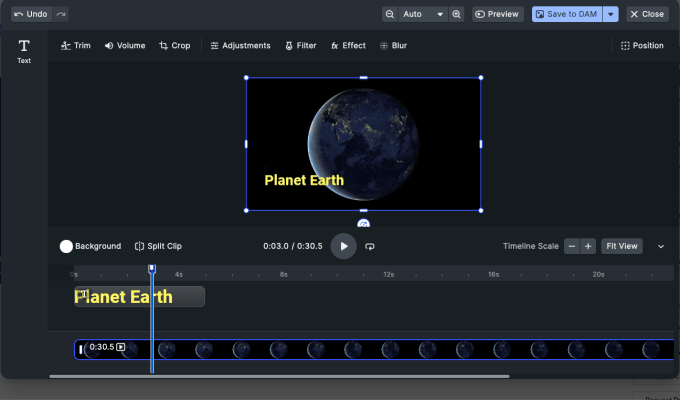Image resolution: width=680 pixels, height=400 pixels.
Task: Open the Filter options
Action: pos(300,46)
